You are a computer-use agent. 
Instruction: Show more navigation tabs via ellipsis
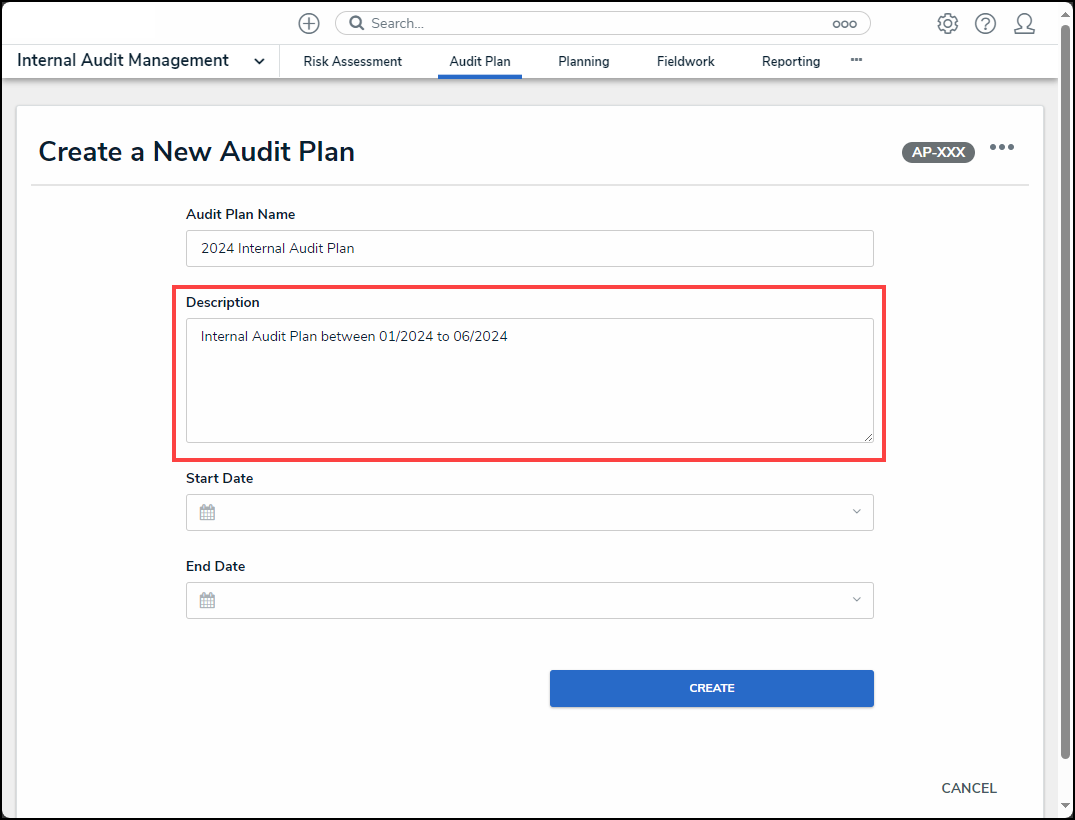856,61
